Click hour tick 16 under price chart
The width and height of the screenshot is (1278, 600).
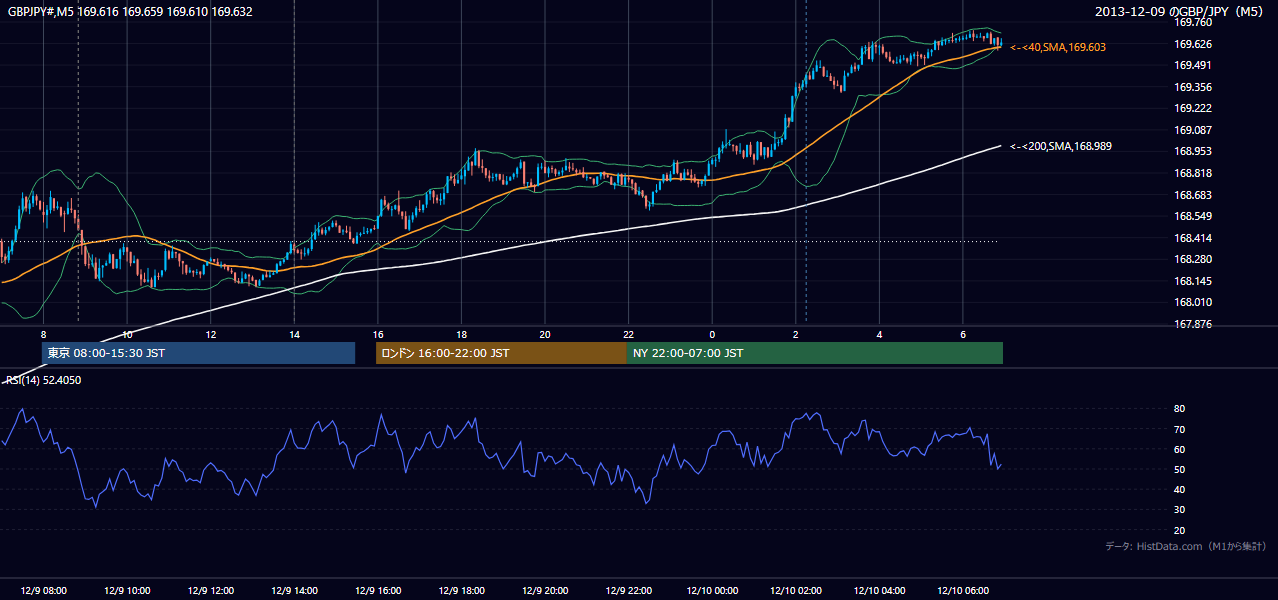pos(378,334)
